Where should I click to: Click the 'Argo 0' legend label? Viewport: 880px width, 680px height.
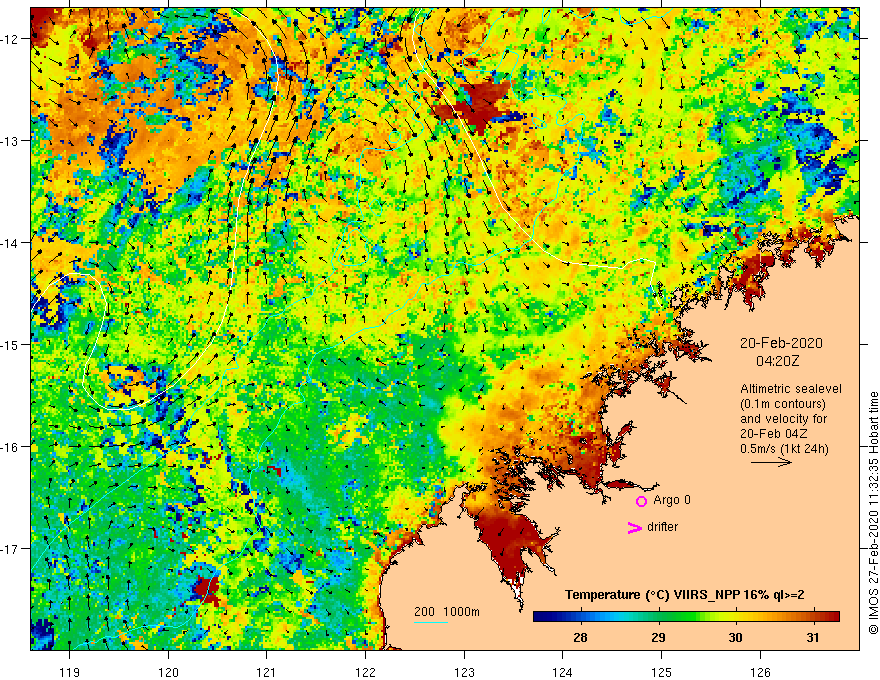672,500
